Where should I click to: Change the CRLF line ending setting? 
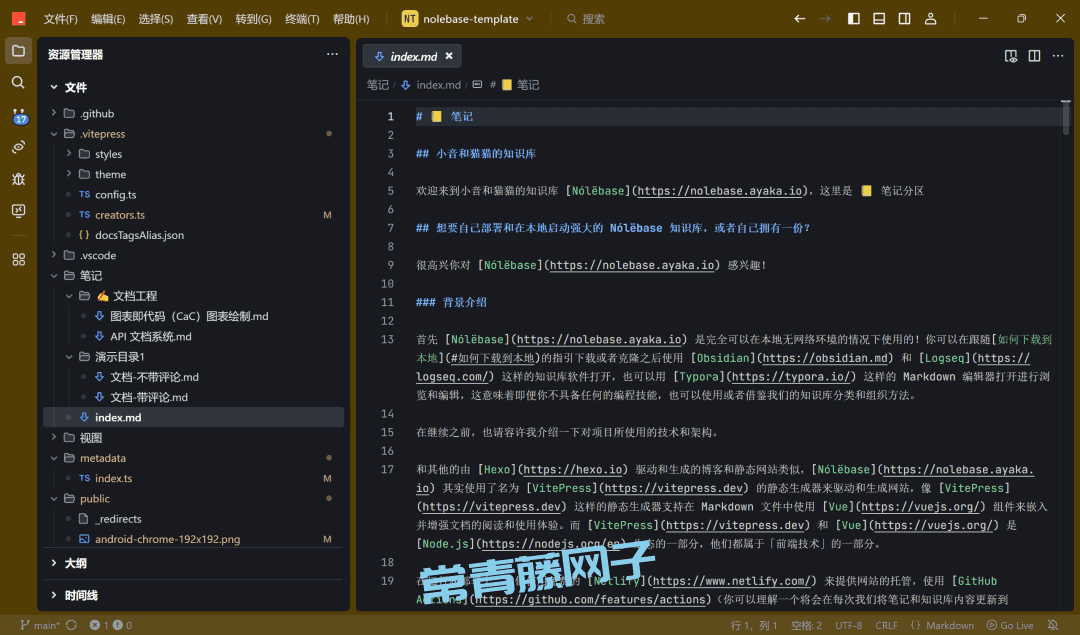pos(886,625)
